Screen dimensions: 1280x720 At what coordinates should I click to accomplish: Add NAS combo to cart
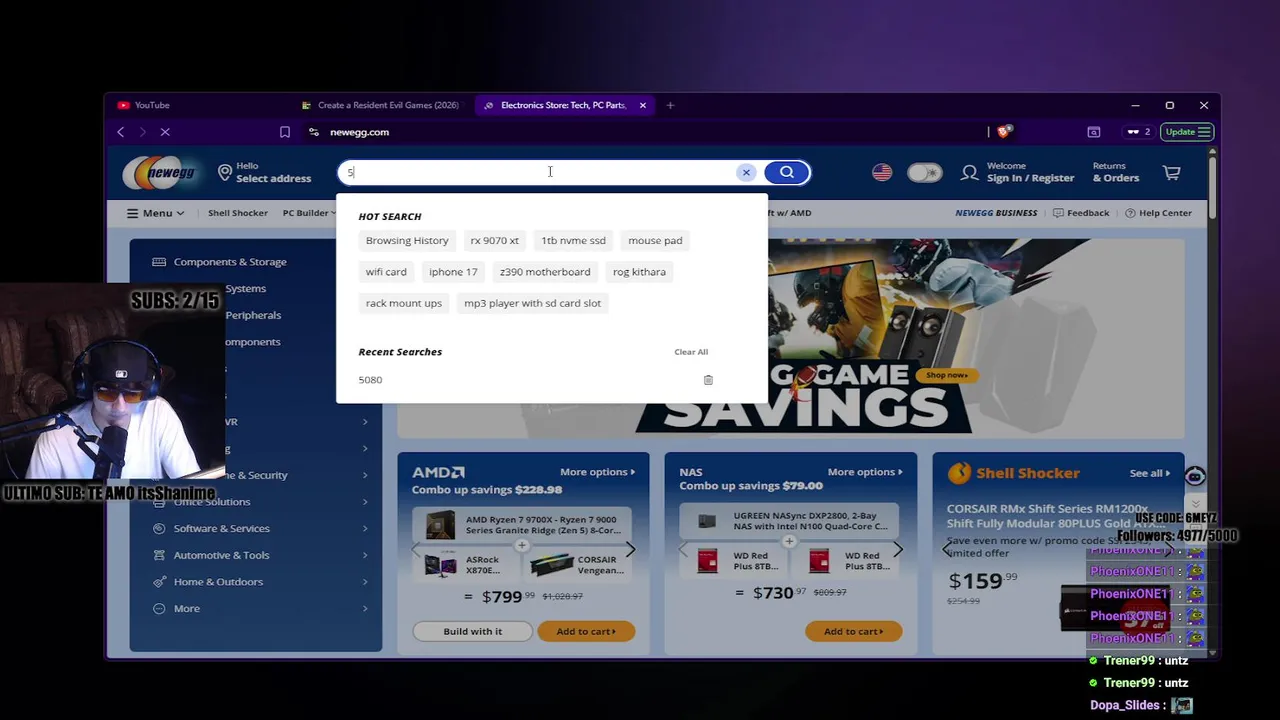point(853,631)
